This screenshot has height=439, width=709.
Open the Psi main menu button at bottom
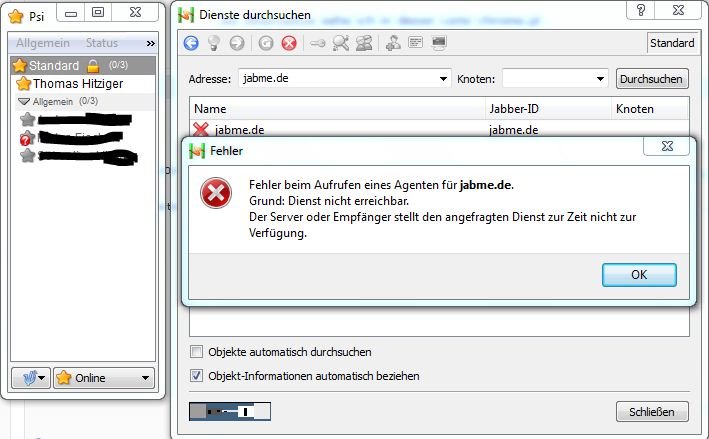pyautogui.click(x=31, y=378)
